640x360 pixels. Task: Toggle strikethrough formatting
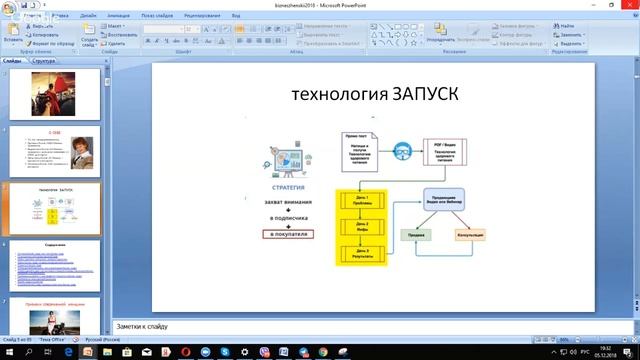pos(176,41)
